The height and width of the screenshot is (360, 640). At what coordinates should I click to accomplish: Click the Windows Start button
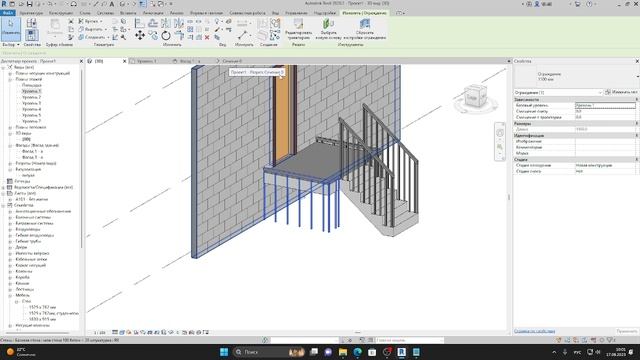click(x=224, y=352)
